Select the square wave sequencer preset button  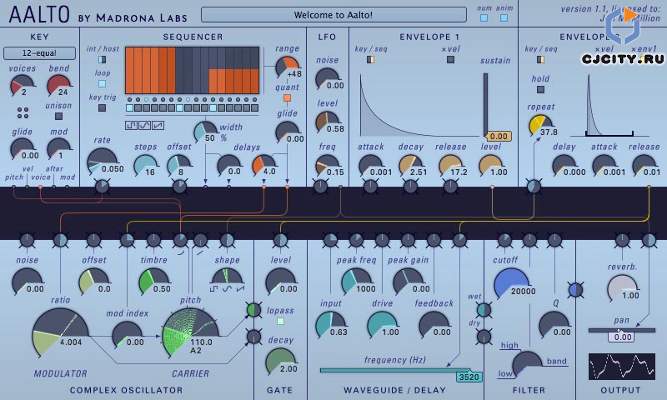(131, 126)
